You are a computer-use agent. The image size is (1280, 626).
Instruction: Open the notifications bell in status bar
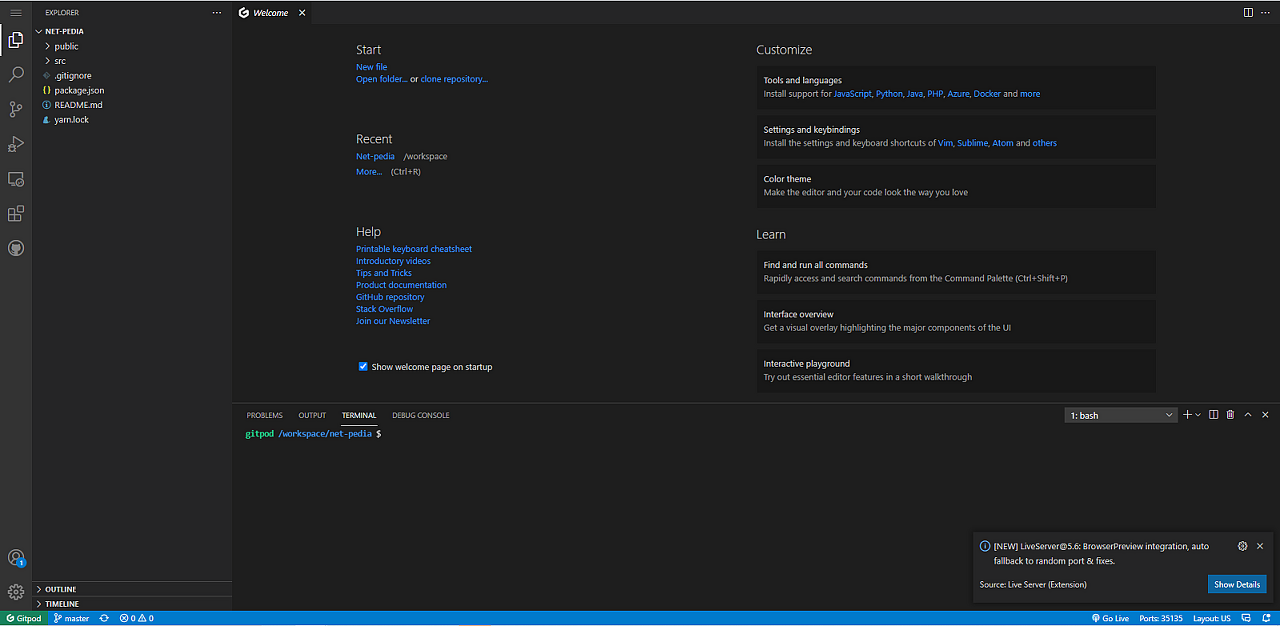(1265, 618)
